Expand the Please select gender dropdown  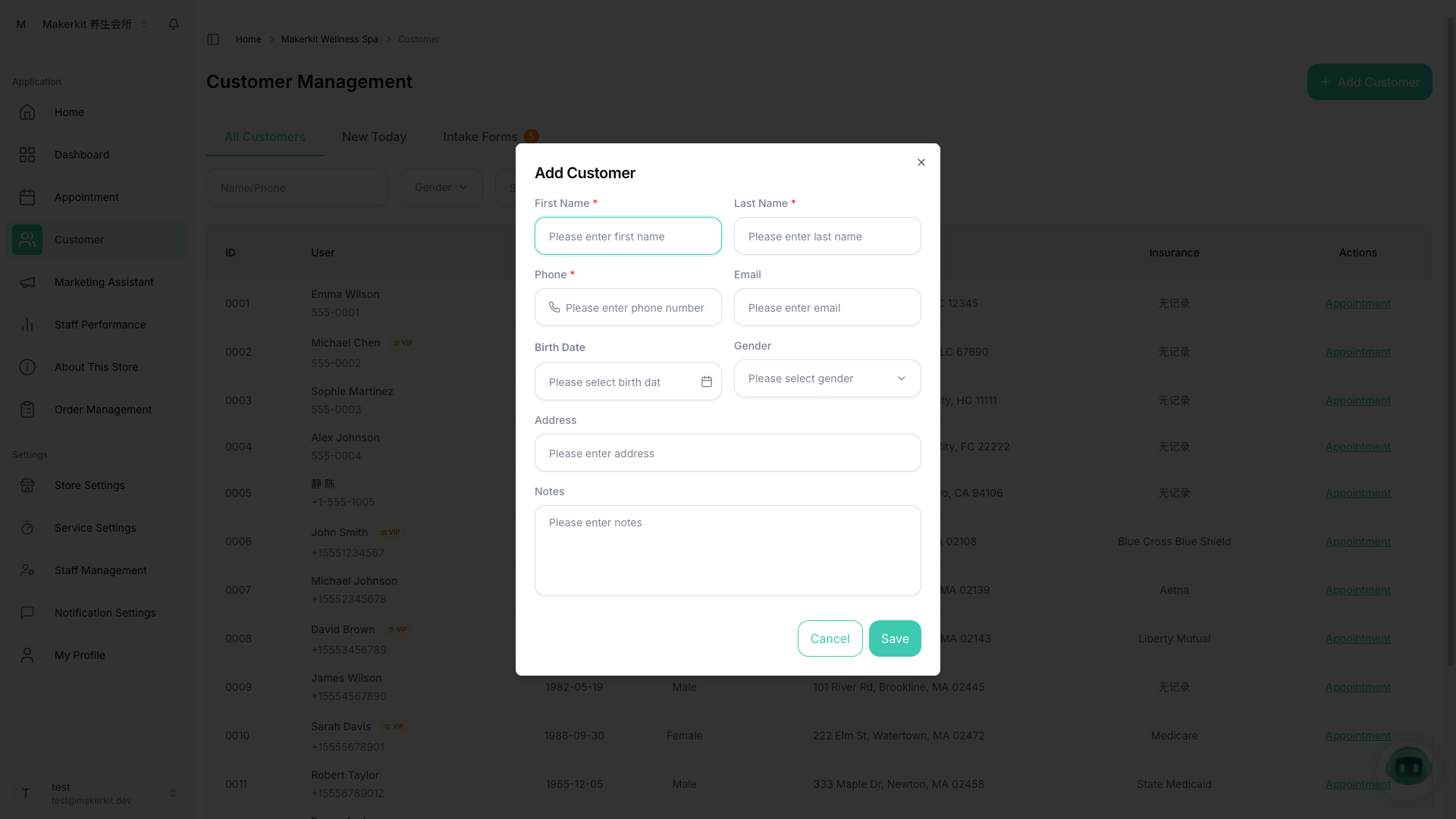pos(827,378)
